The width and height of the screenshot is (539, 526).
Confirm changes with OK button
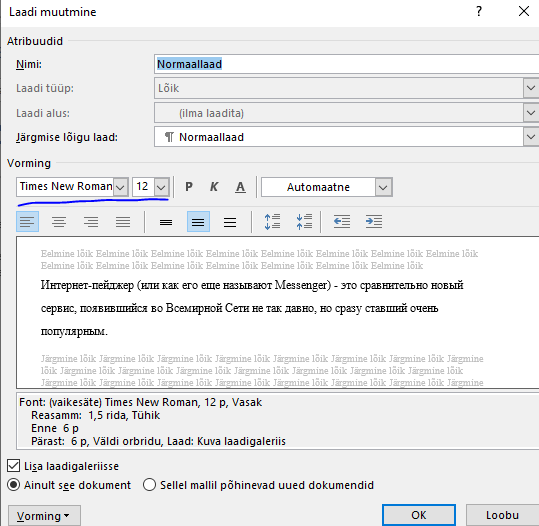click(x=419, y=515)
